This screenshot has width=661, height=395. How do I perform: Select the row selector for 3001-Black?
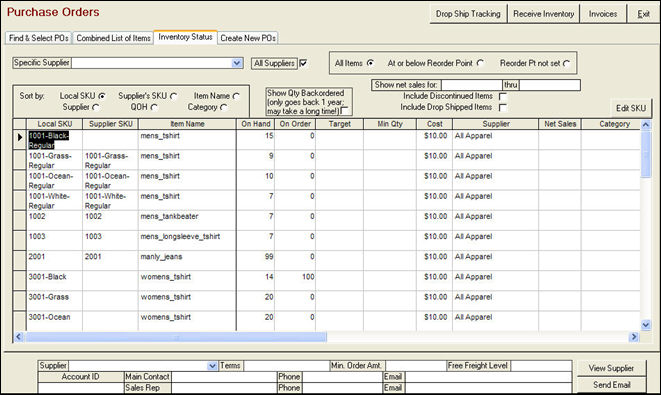point(20,281)
